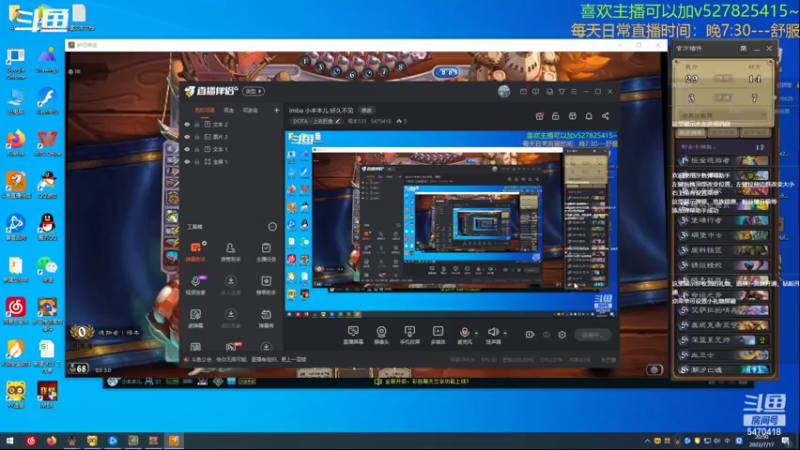The width and height of the screenshot is (800, 450).
Task: Open the WPS Office desktop shortcut
Action: click(x=47, y=144)
